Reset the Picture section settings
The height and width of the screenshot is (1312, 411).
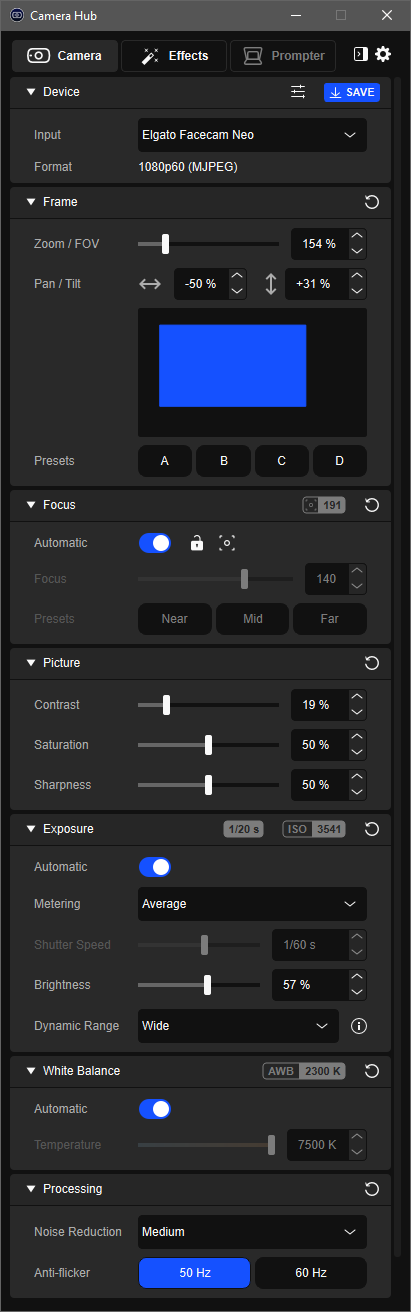coord(372,663)
